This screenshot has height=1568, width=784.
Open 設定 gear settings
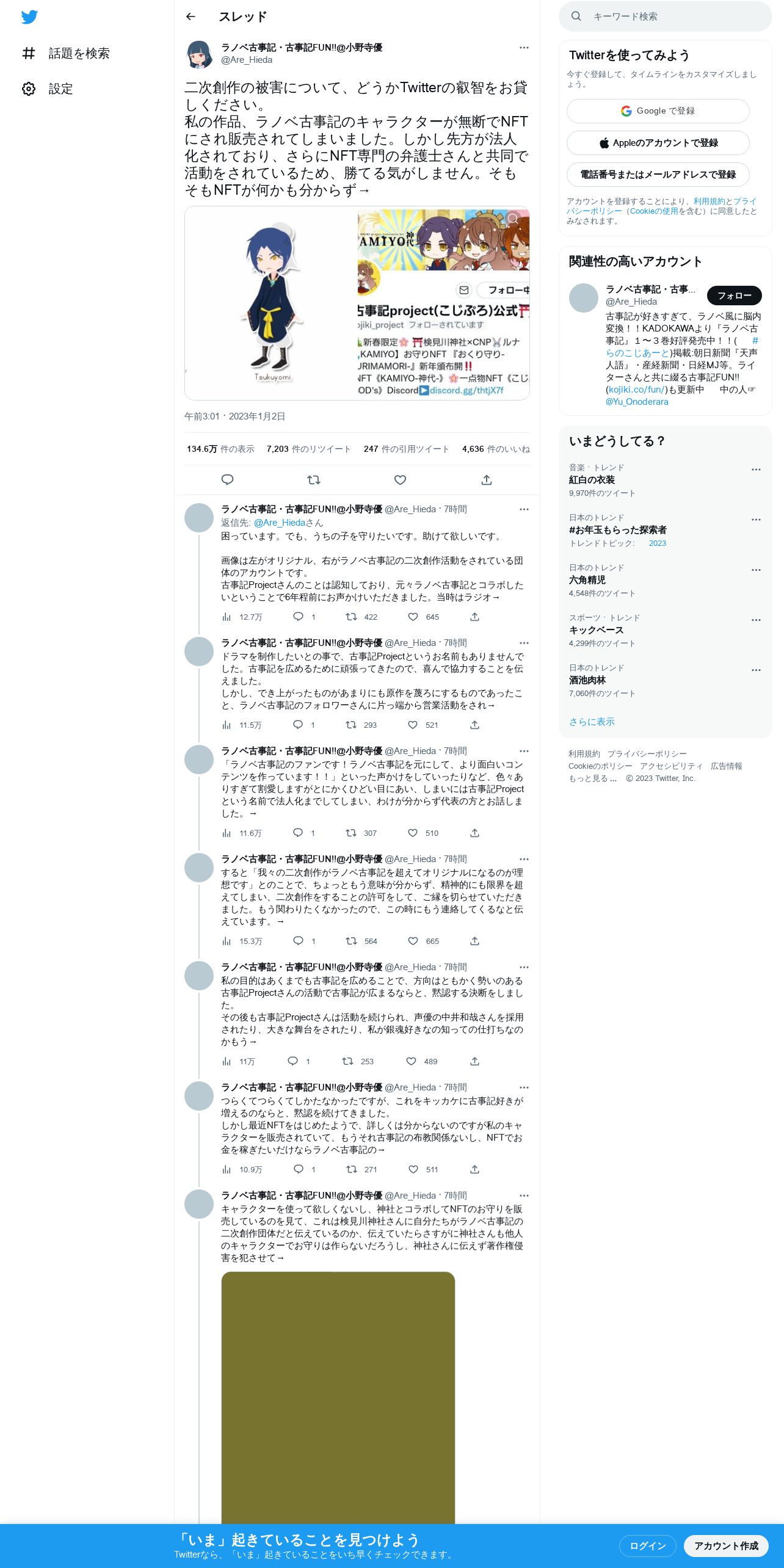point(29,89)
